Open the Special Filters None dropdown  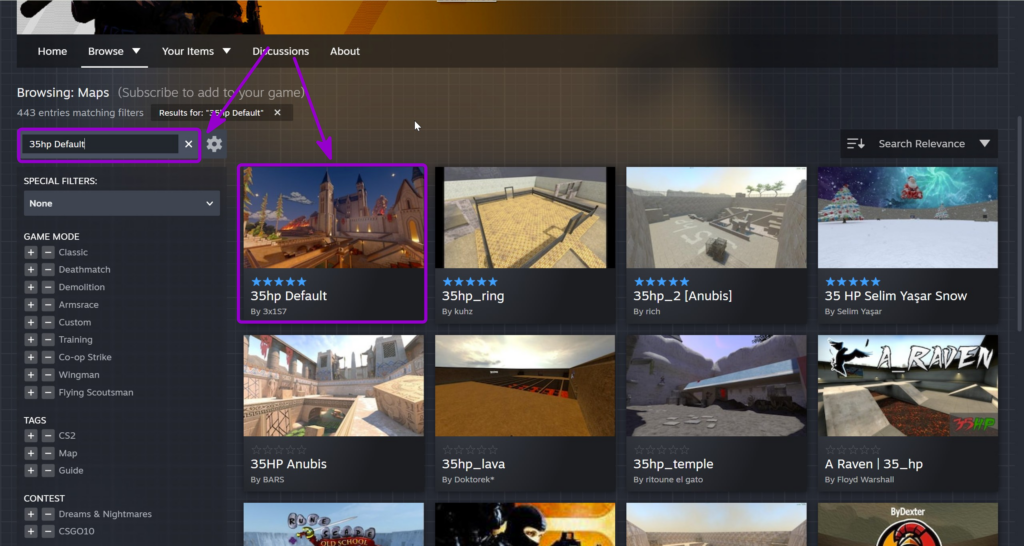click(x=121, y=203)
